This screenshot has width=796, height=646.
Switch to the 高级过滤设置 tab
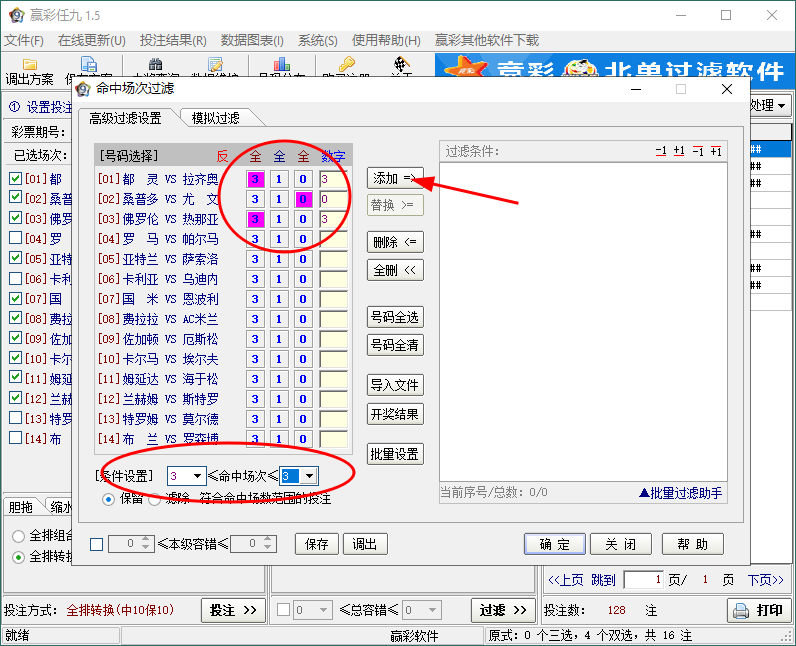[125, 118]
